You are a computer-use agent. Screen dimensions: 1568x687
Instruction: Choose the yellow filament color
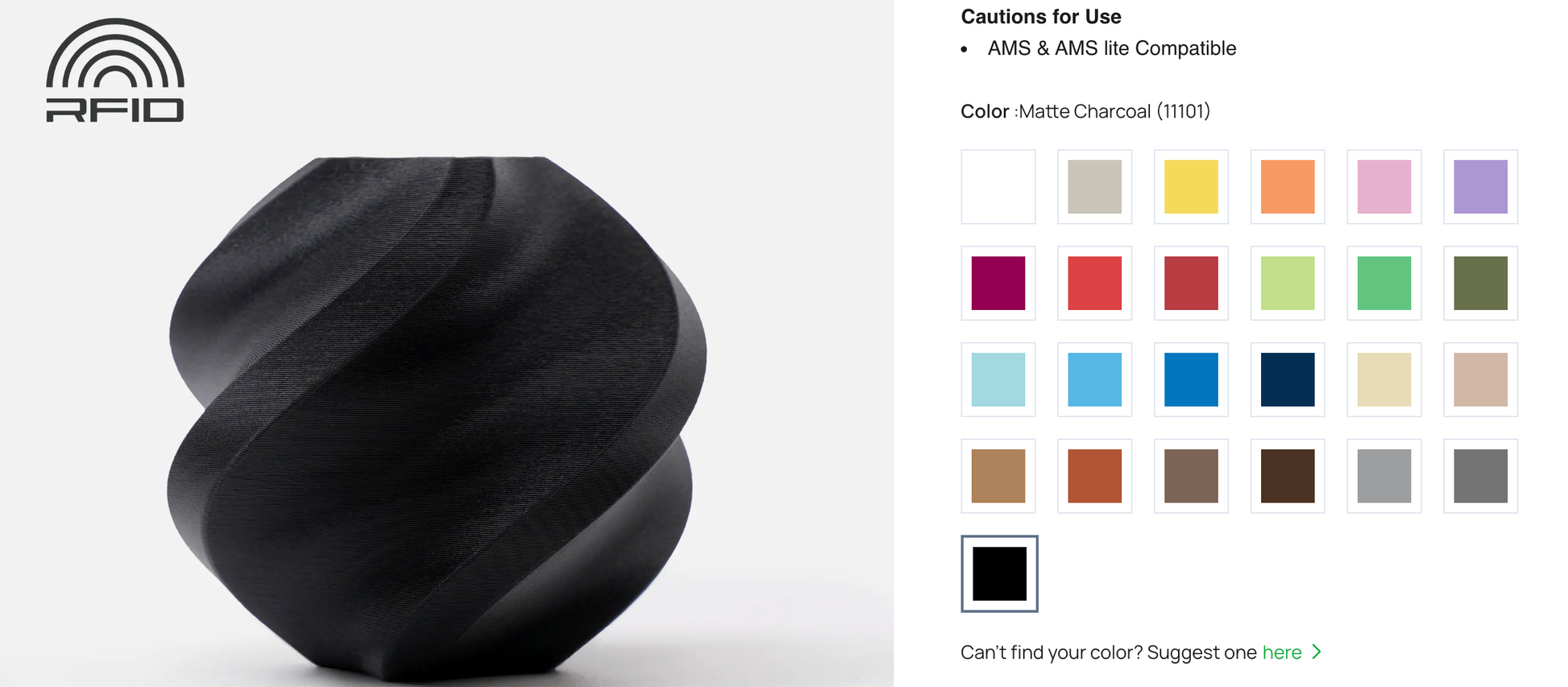tap(1191, 187)
